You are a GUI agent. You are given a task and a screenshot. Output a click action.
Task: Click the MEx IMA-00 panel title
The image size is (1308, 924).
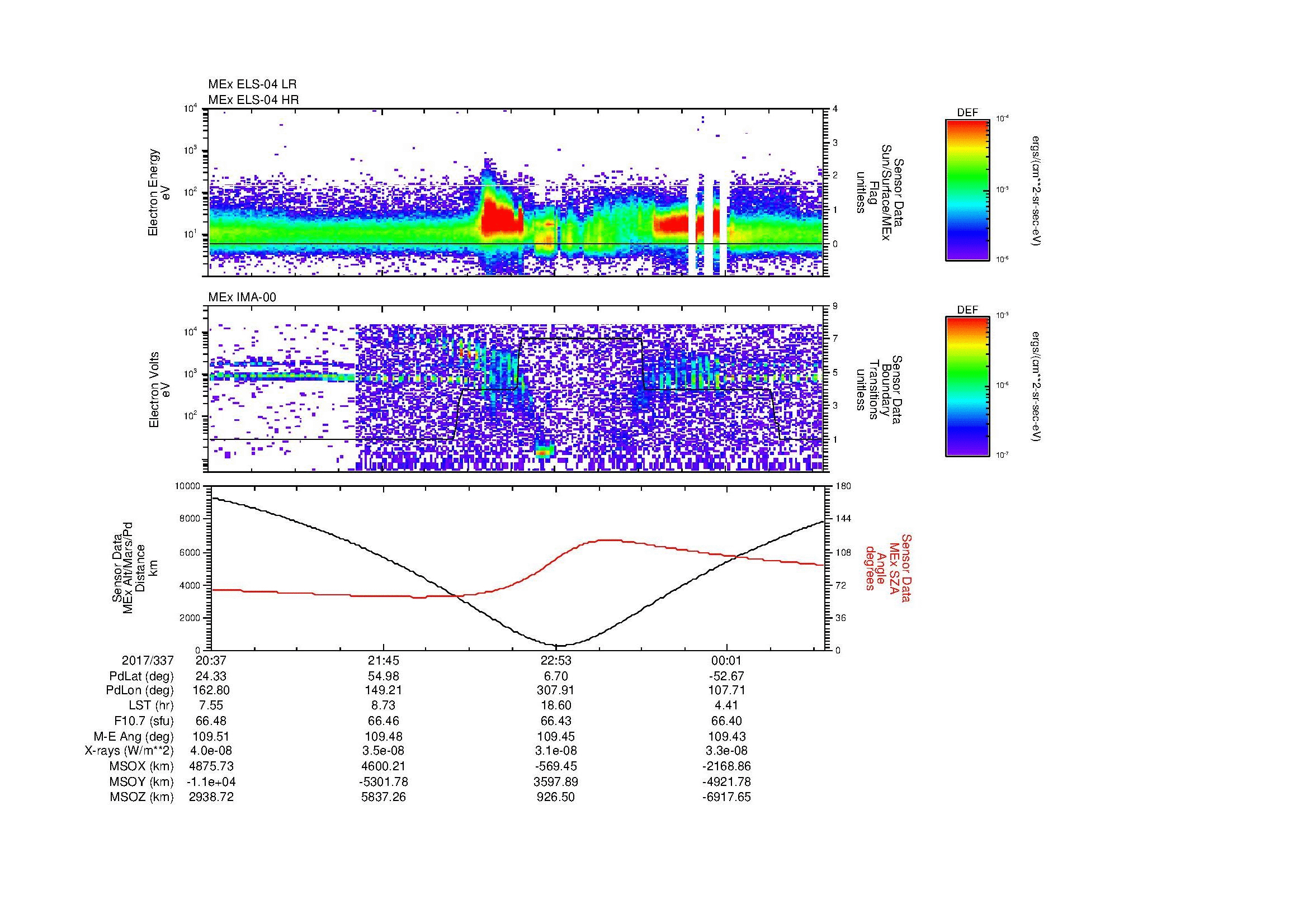click(242, 297)
